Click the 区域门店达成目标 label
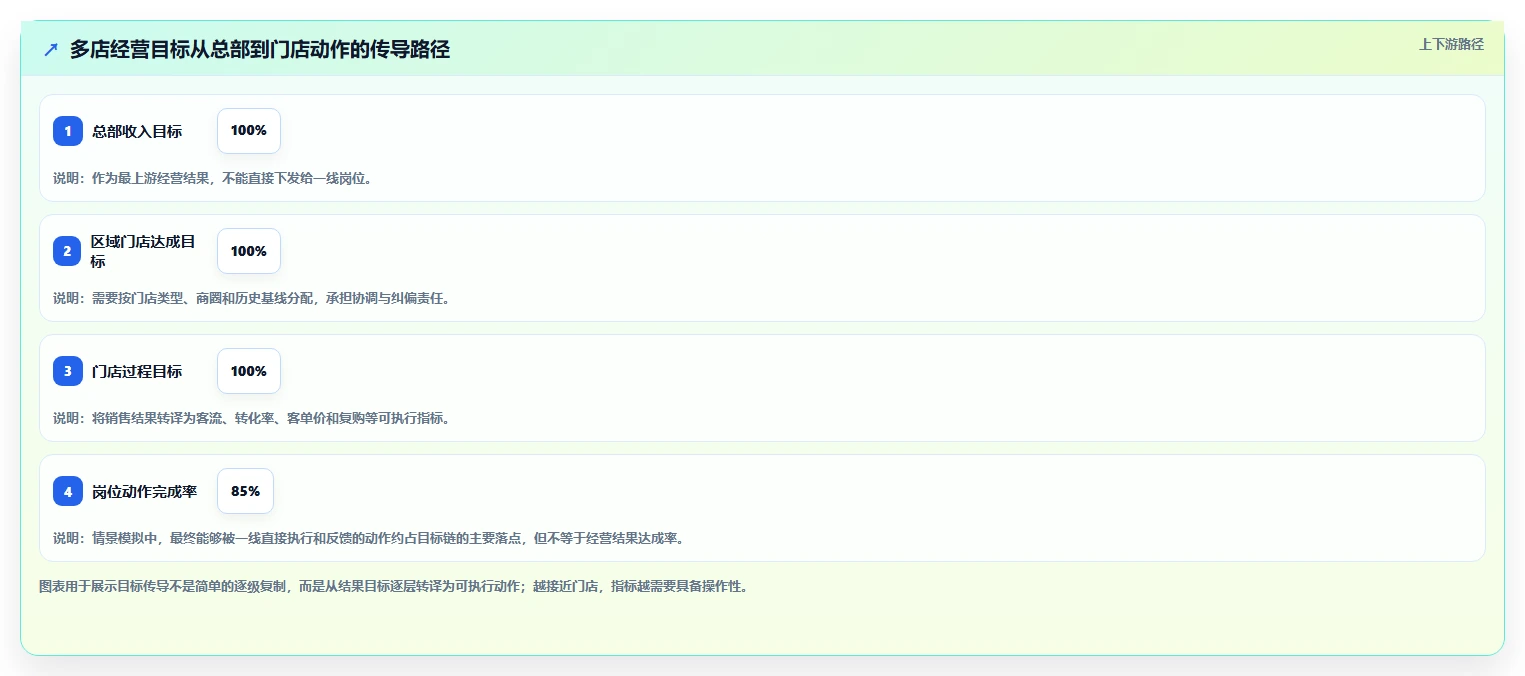Image resolution: width=1525 pixels, height=676 pixels. click(x=143, y=251)
